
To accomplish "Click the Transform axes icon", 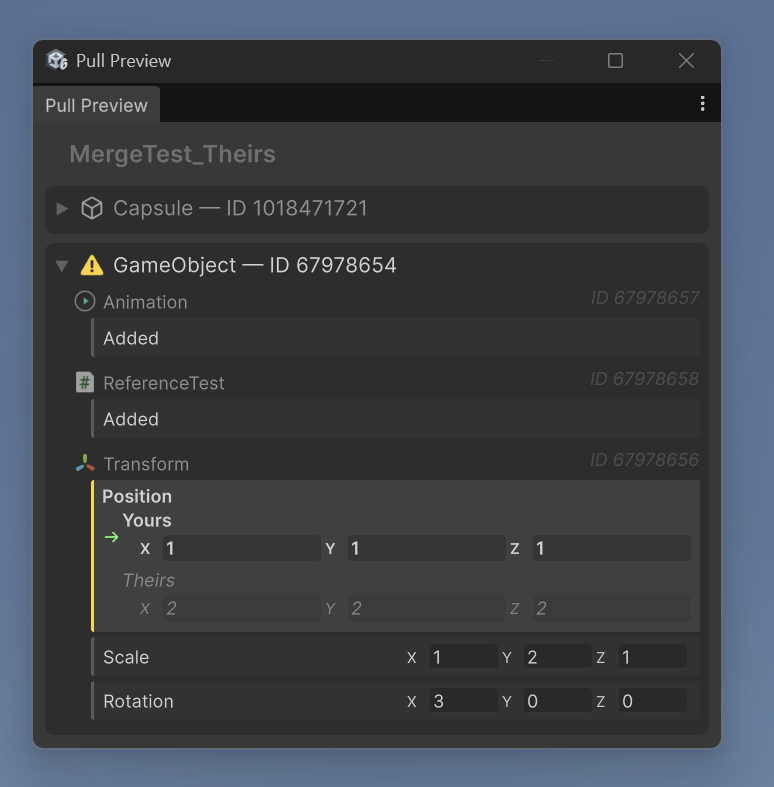I will pos(85,463).
